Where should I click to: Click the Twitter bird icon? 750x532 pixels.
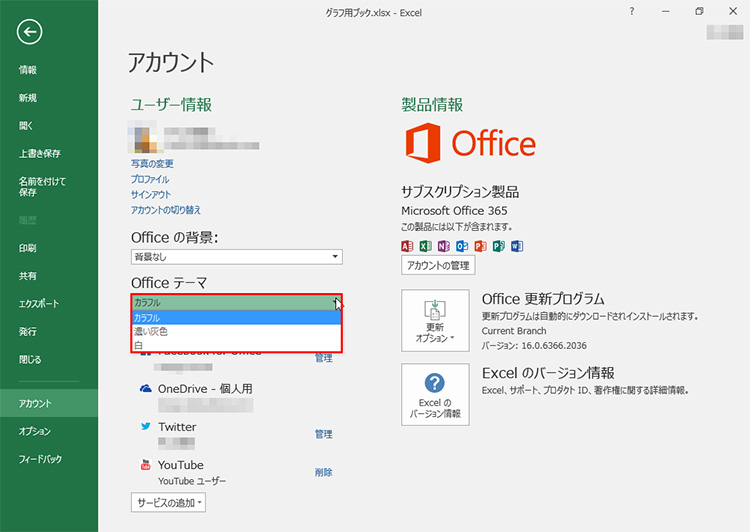click(144, 426)
